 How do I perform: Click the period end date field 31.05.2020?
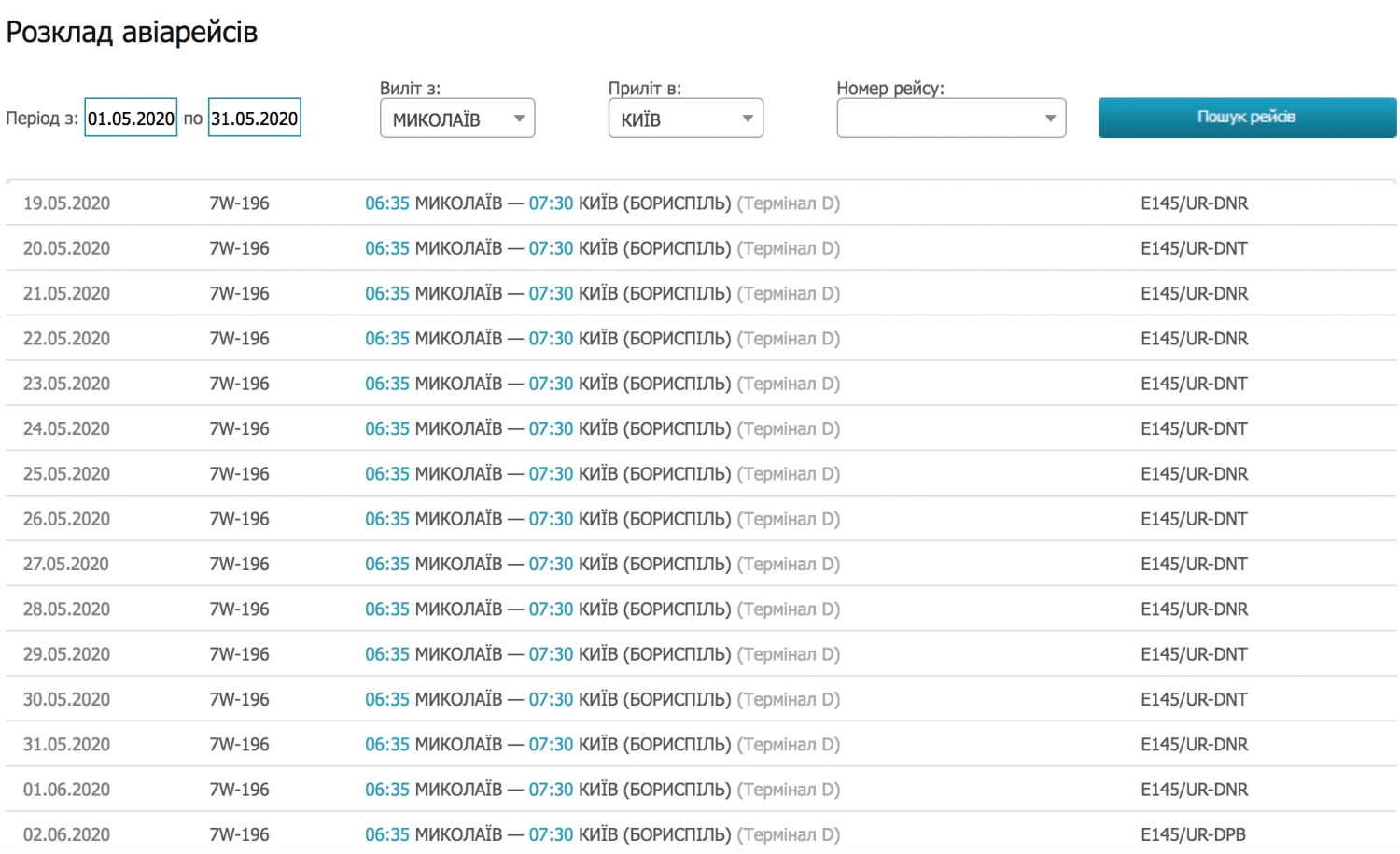254,119
